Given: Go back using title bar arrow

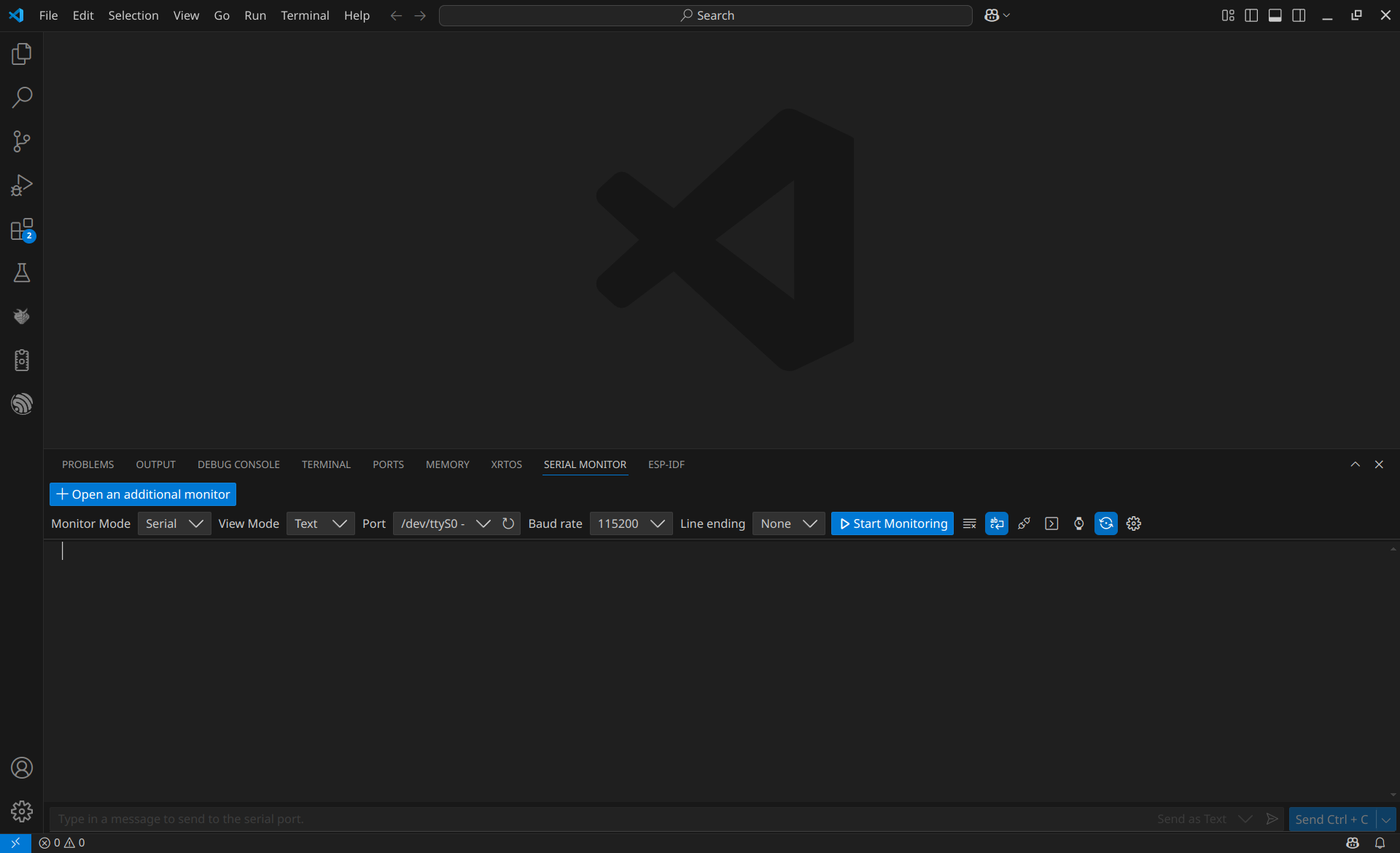Looking at the screenshot, I should click(396, 15).
